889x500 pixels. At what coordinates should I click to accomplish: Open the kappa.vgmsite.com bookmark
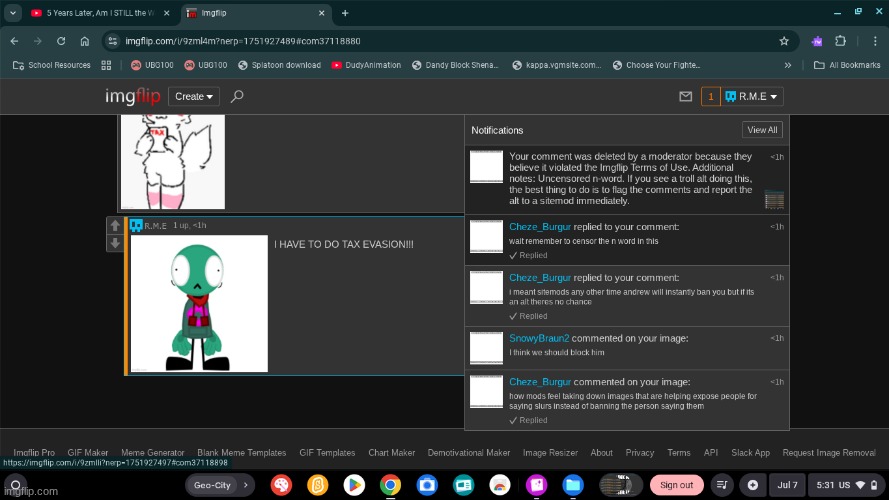tap(556, 65)
